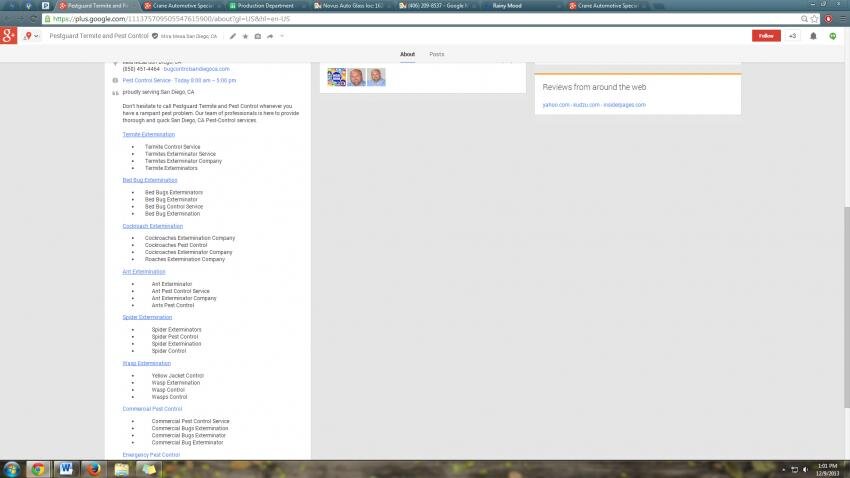Click the browser address bar URL
Screen dimensions: 850x478
[x=171, y=19]
